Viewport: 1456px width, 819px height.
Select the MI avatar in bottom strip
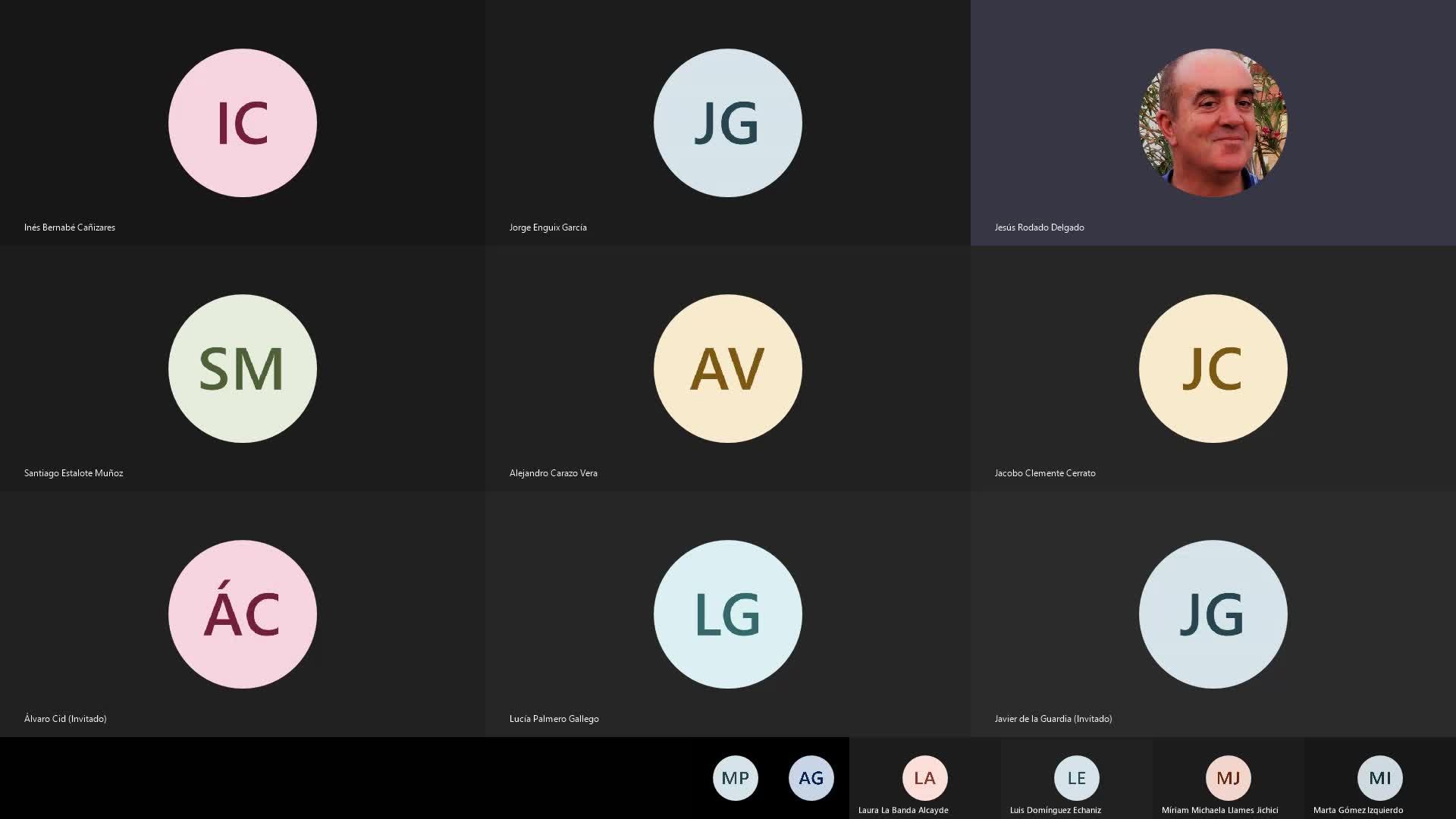point(1379,778)
